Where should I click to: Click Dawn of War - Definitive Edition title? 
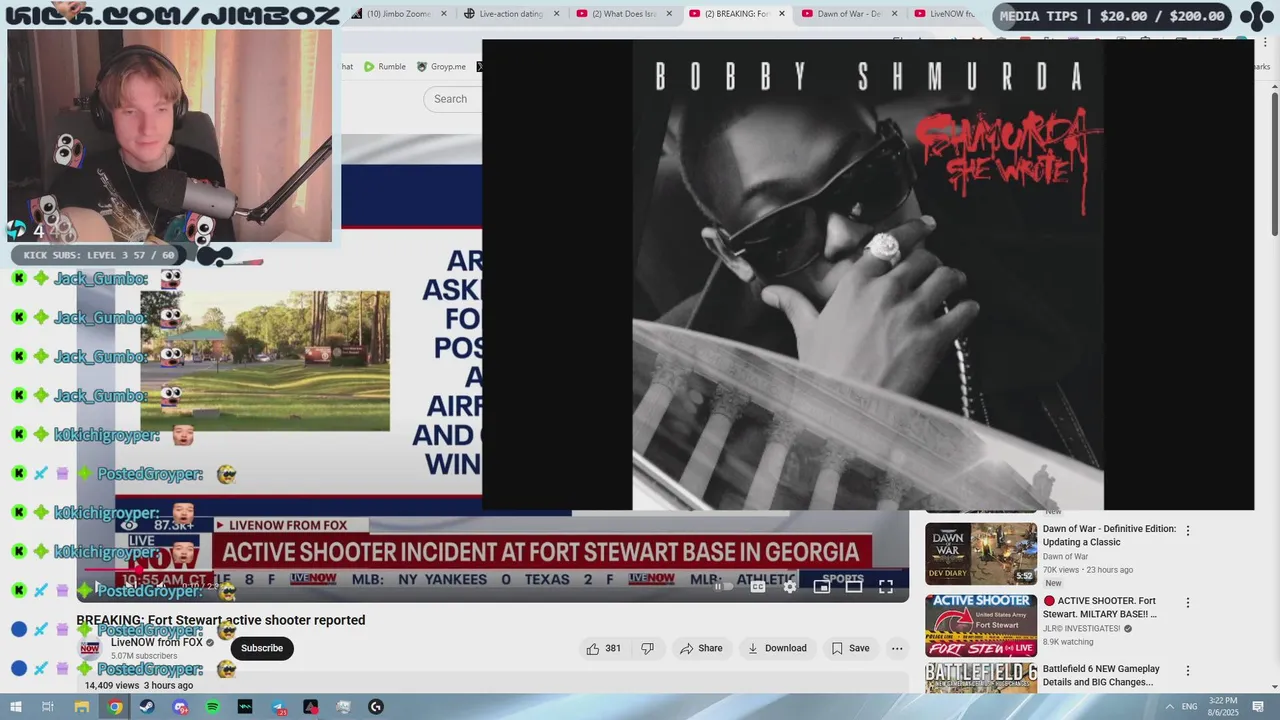pos(1109,536)
